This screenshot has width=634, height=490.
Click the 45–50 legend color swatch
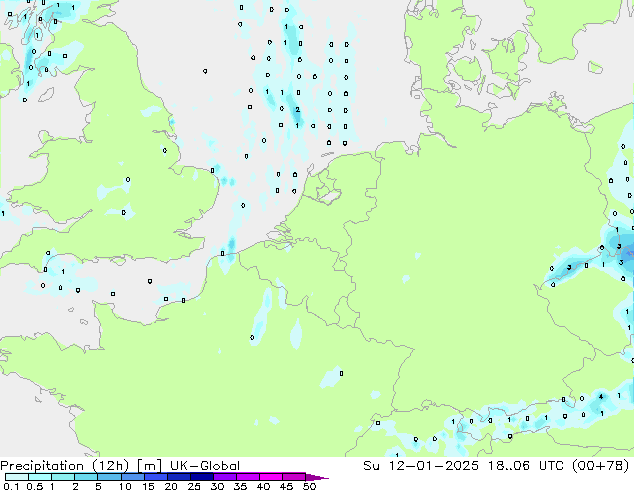294,477
